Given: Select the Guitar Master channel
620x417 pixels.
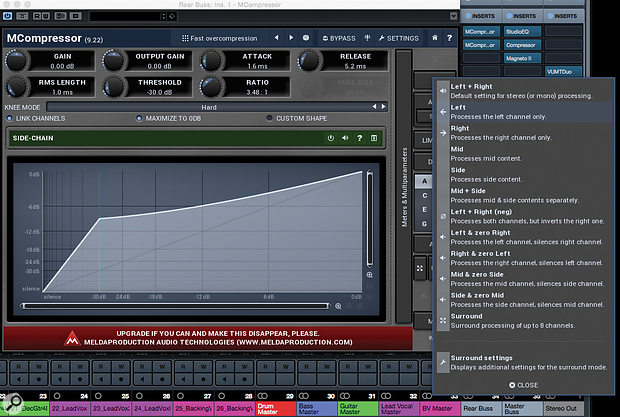Looking at the screenshot, I should click(x=358, y=409).
